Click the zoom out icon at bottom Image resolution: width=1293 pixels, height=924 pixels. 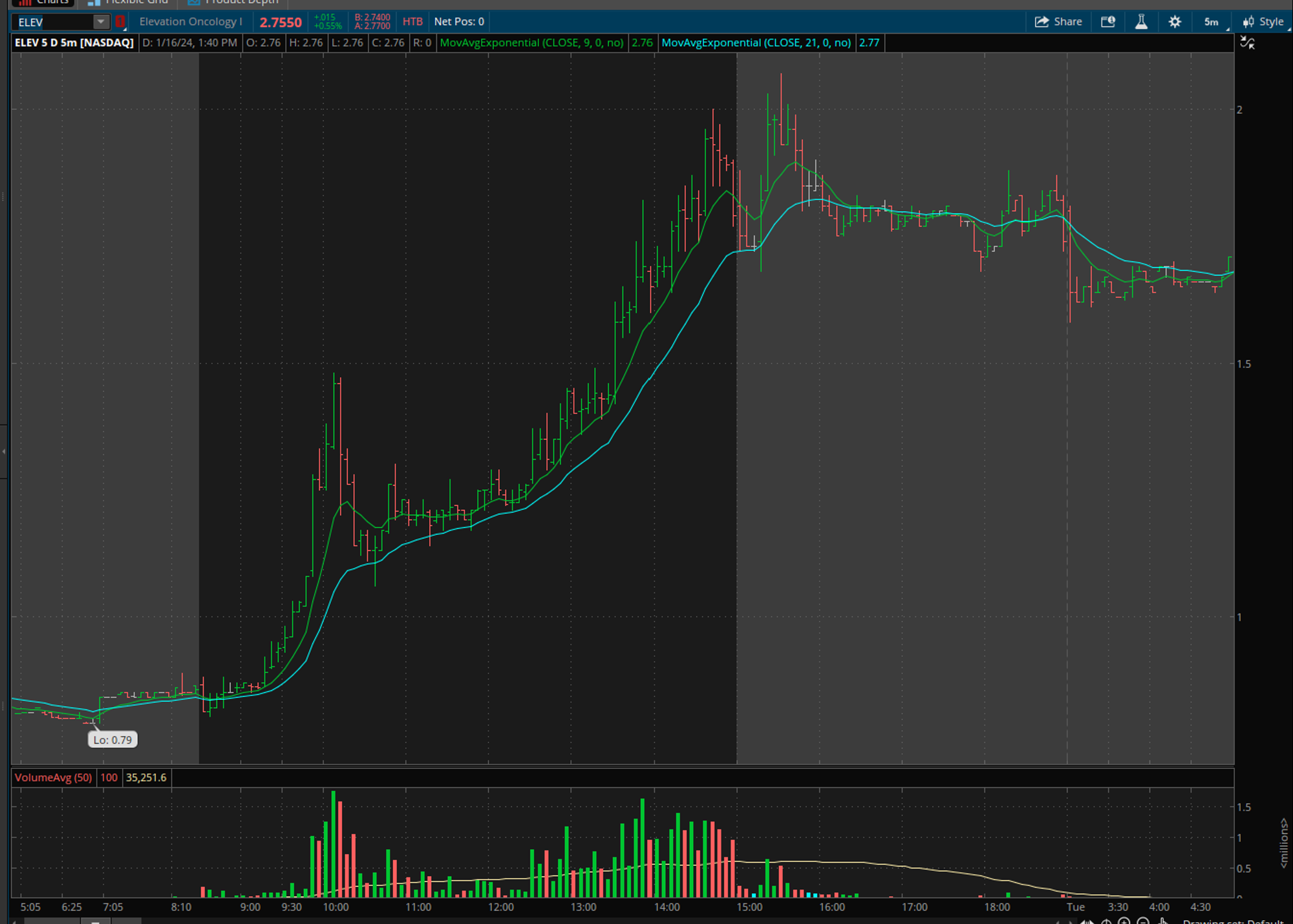1144,921
